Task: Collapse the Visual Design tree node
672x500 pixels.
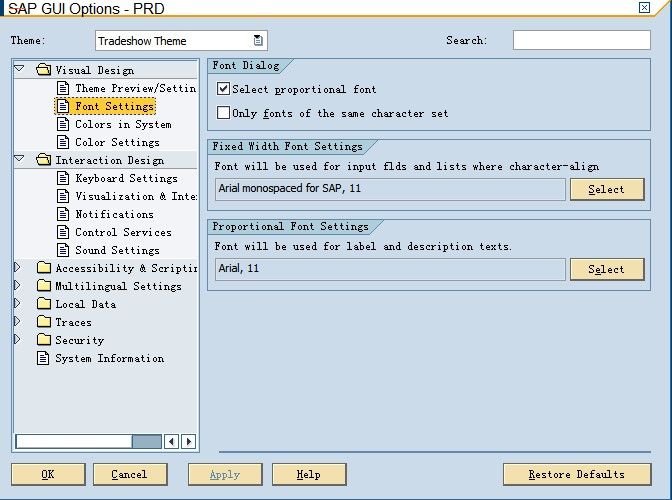Action: click(19, 69)
